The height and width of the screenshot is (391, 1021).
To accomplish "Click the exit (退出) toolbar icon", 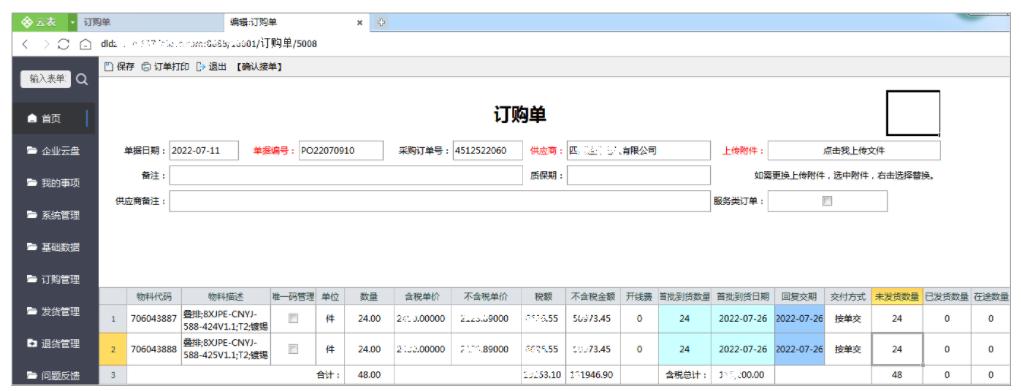I will (x=201, y=66).
